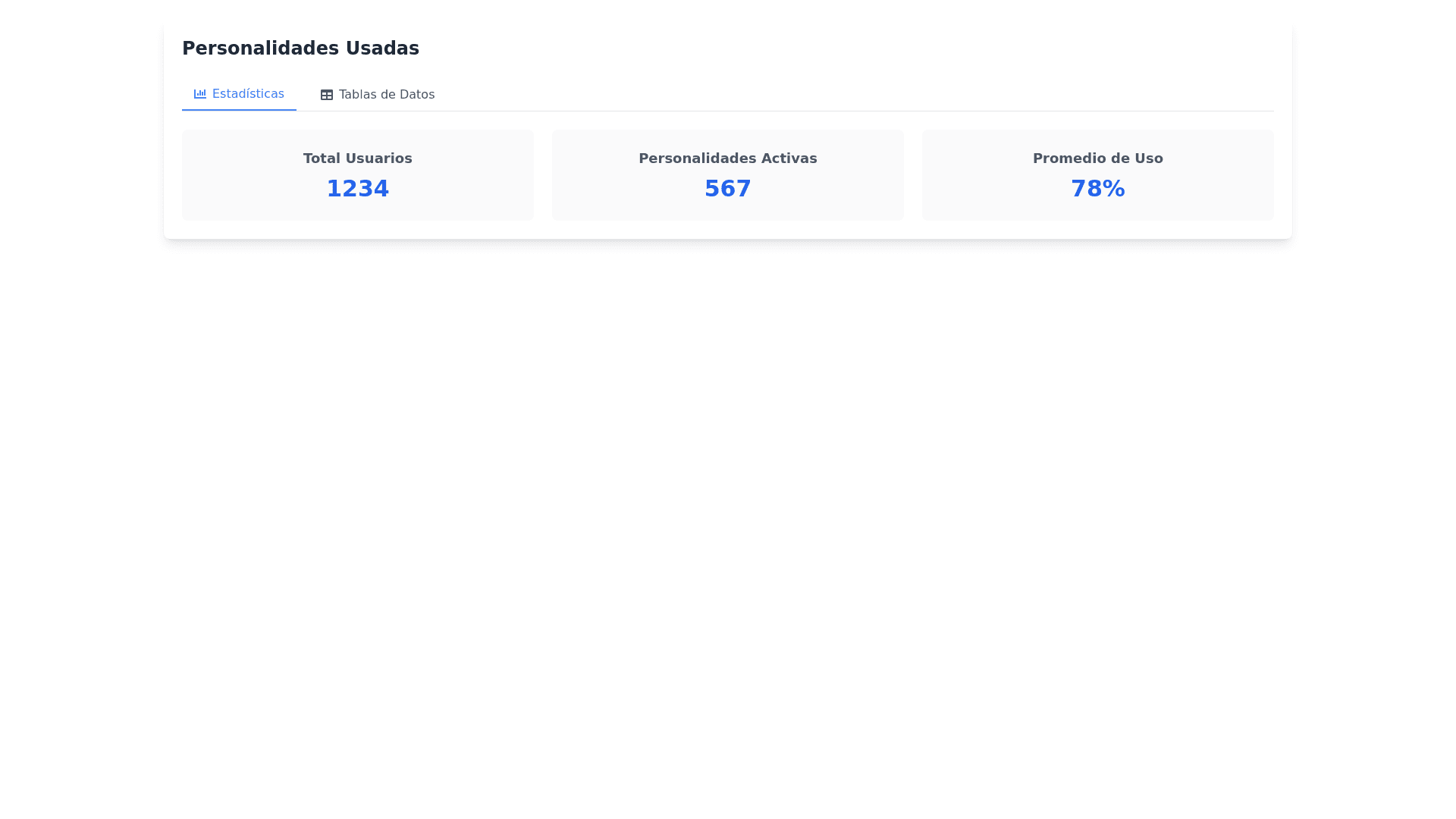Click the word "Usadas" in the page heading

(382, 49)
